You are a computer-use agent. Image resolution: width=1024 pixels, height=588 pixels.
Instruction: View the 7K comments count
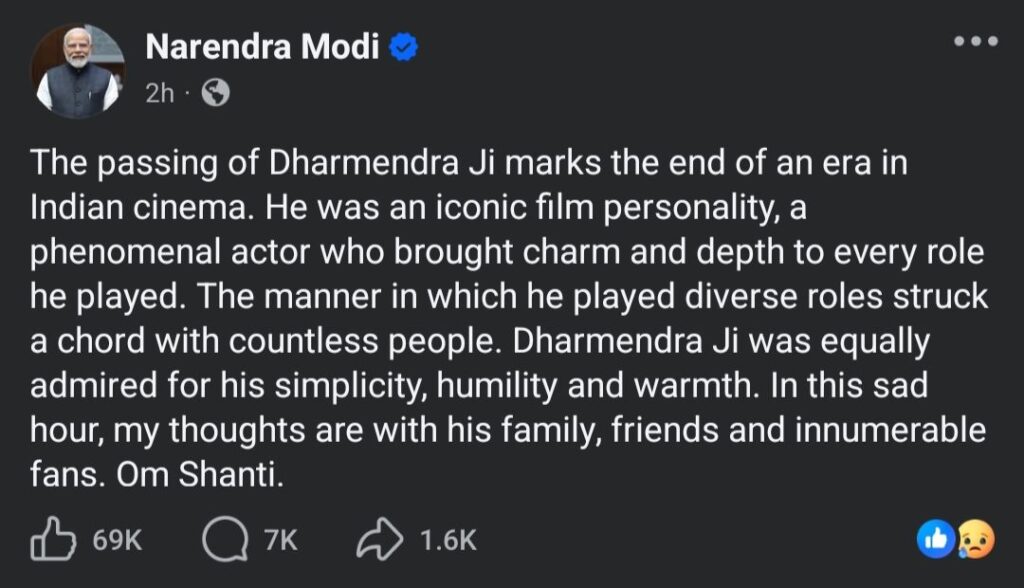click(x=281, y=541)
